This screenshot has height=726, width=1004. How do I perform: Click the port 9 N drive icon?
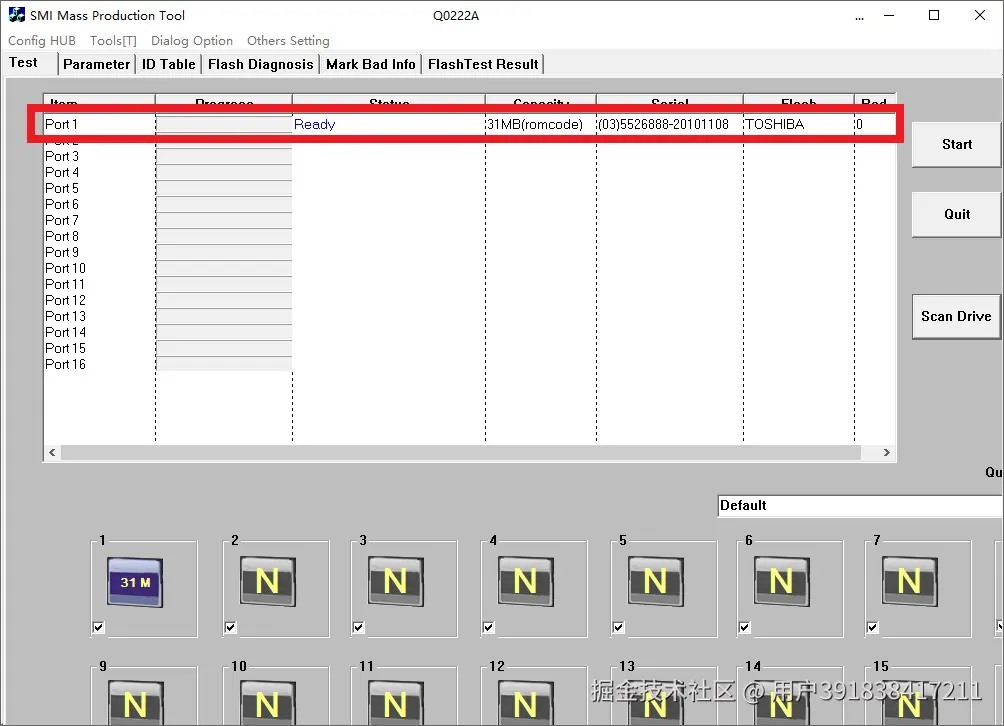(x=136, y=703)
